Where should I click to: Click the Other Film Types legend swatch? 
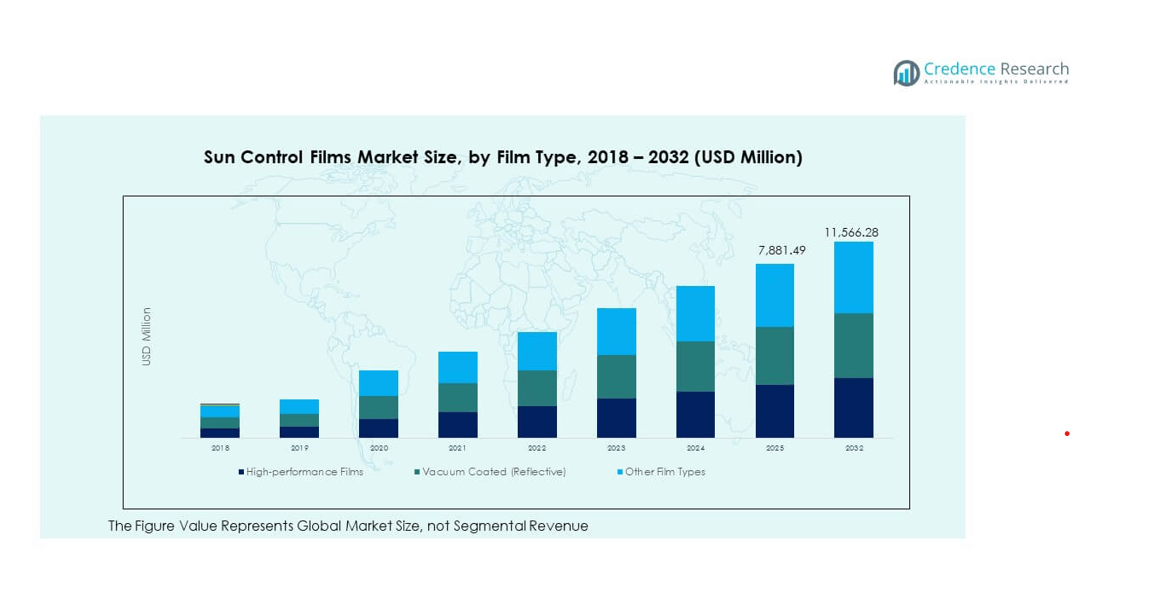pyautogui.click(x=620, y=472)
